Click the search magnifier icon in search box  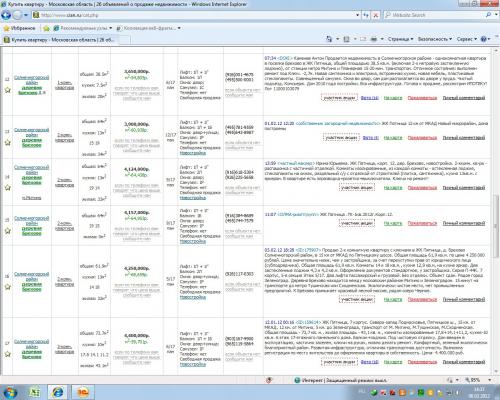[488, 15]
